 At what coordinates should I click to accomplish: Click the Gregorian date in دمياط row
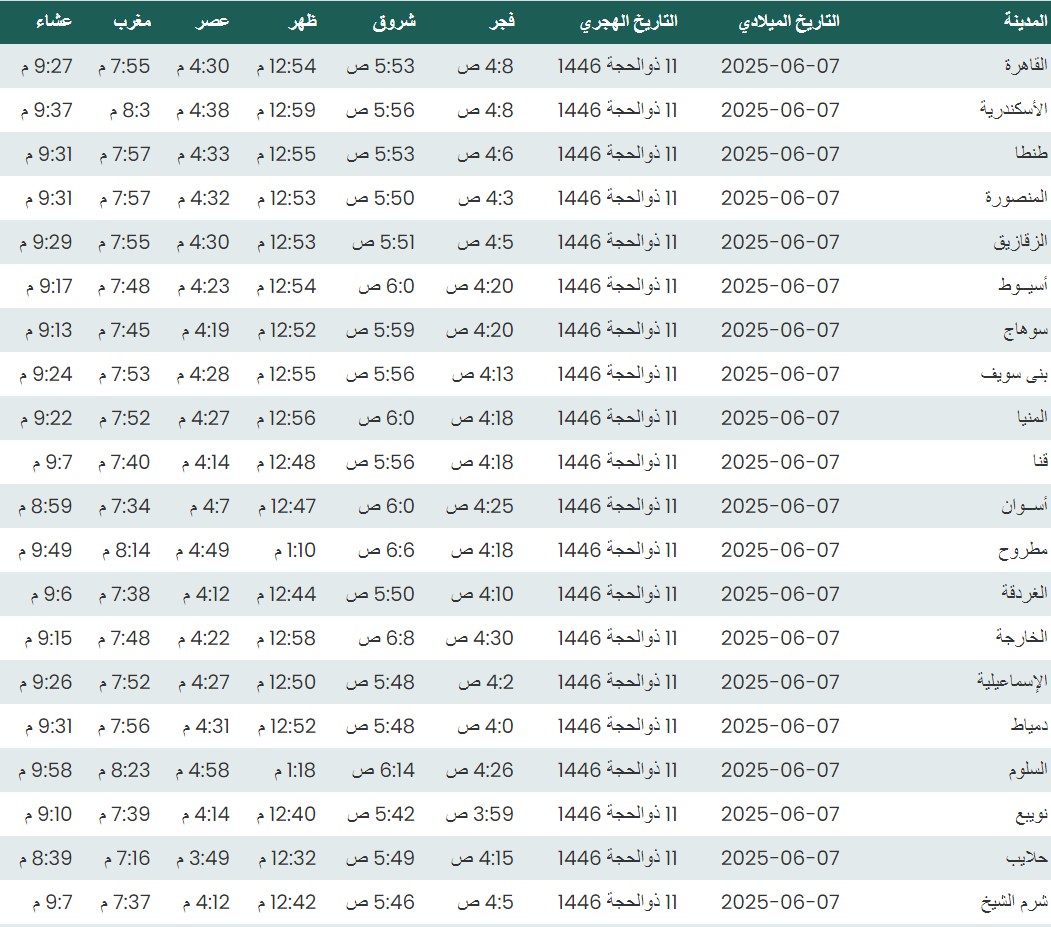pyautogui.click(x=780, y=726)
